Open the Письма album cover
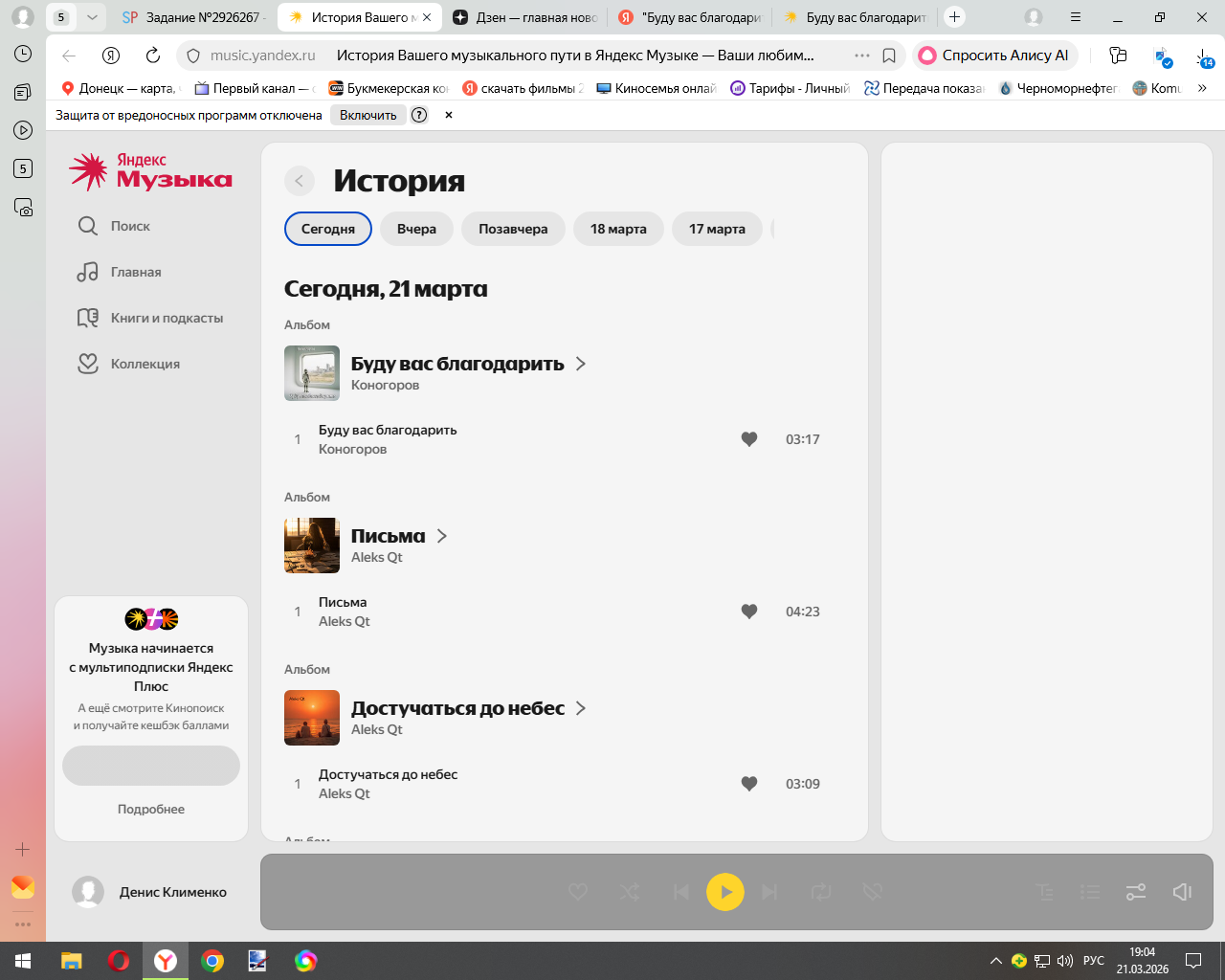Screen dimensions: 1225x980 point(312,546)
